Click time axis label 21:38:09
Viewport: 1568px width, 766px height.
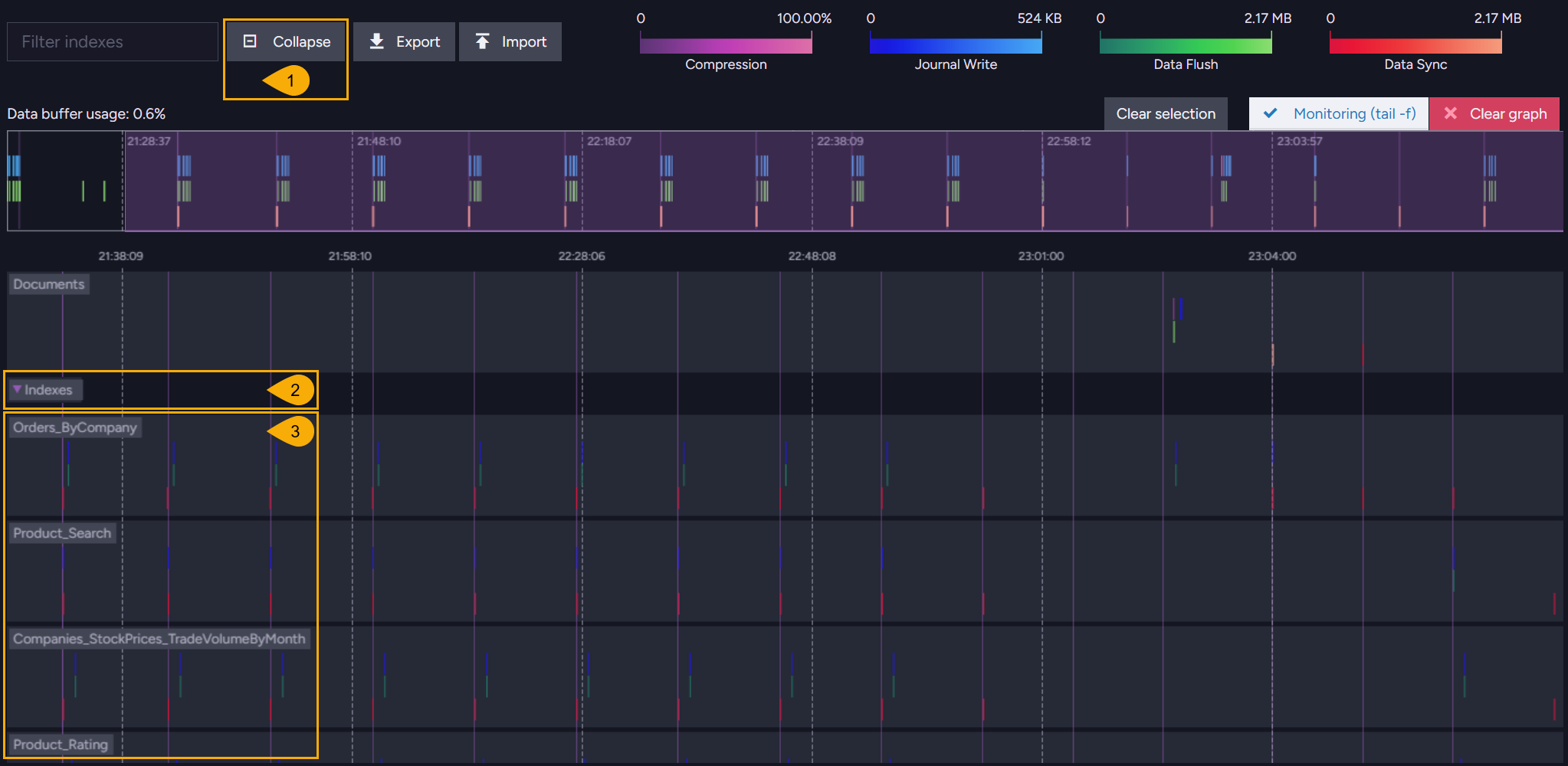click(121, 256)
